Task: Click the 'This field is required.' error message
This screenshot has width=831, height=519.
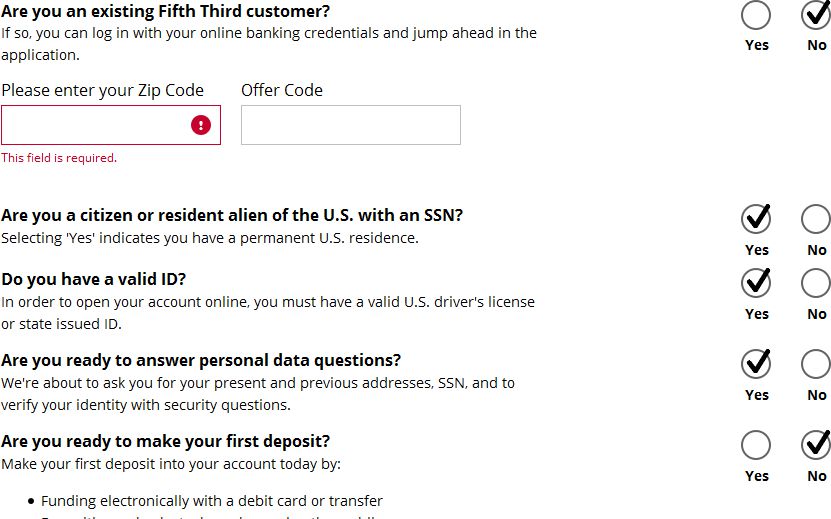Action: tap(59, 158)
